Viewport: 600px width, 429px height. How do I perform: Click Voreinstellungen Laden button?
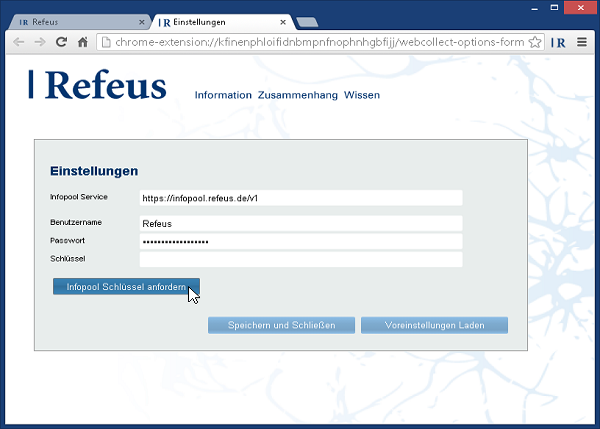[434, 326]
